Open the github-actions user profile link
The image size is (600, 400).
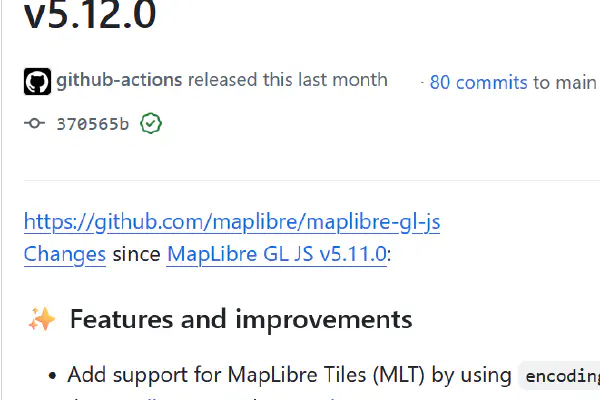(120, 80)
